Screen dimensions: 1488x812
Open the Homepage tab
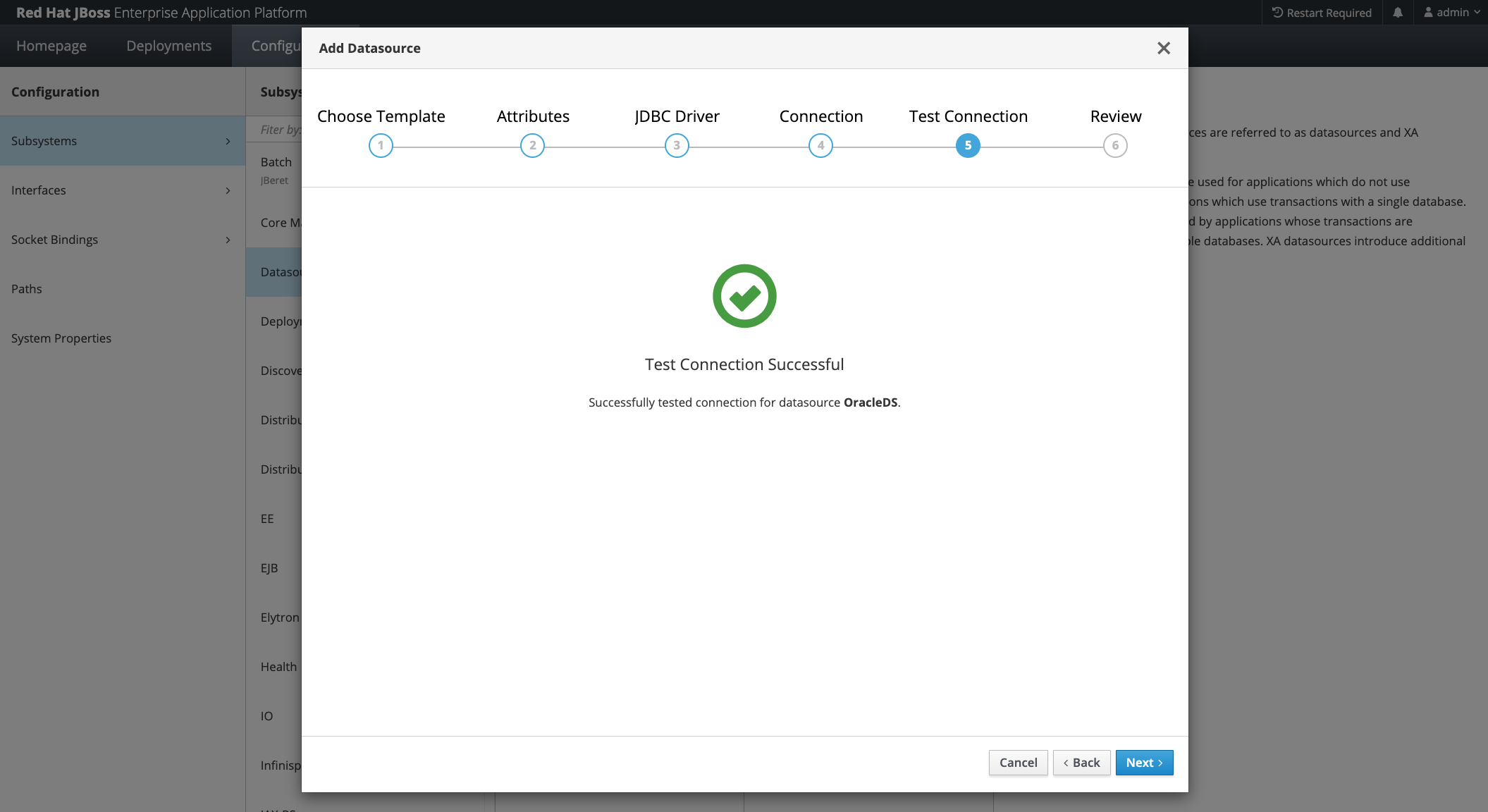[51, 46]
